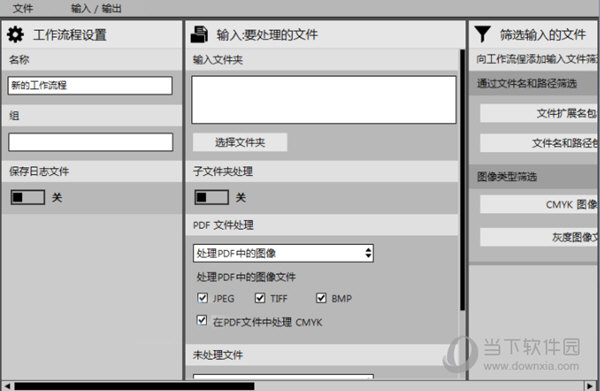Uncheck the TIFF checkbox

[x=260, y=298]
